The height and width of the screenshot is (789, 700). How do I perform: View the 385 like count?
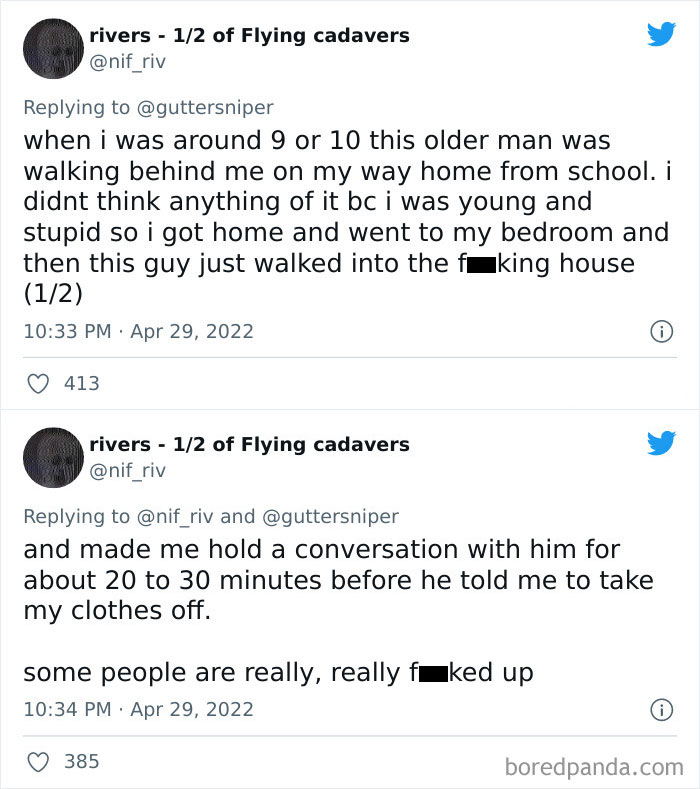pyautogui.click(x=81, y=762)
